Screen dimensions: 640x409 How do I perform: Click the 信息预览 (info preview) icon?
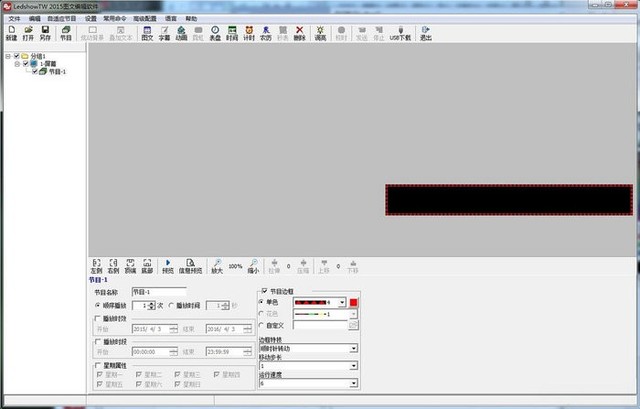190,266
